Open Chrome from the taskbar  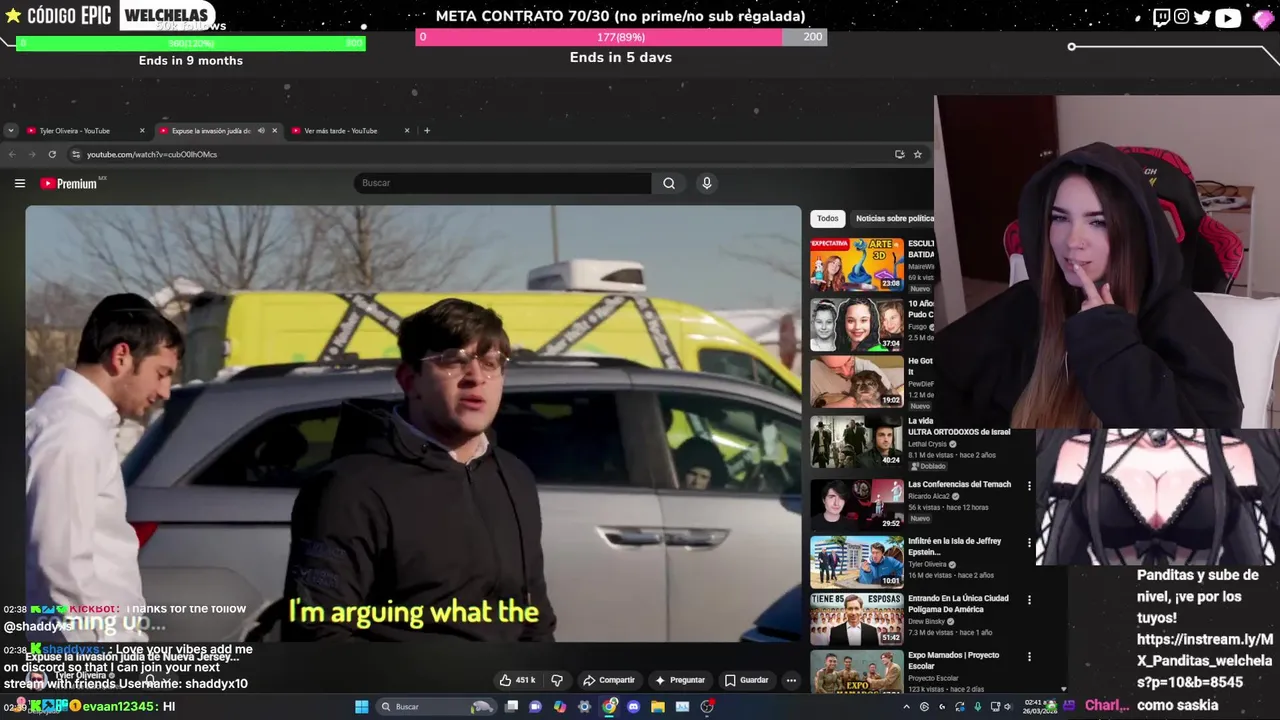click(x=609, y=707)
